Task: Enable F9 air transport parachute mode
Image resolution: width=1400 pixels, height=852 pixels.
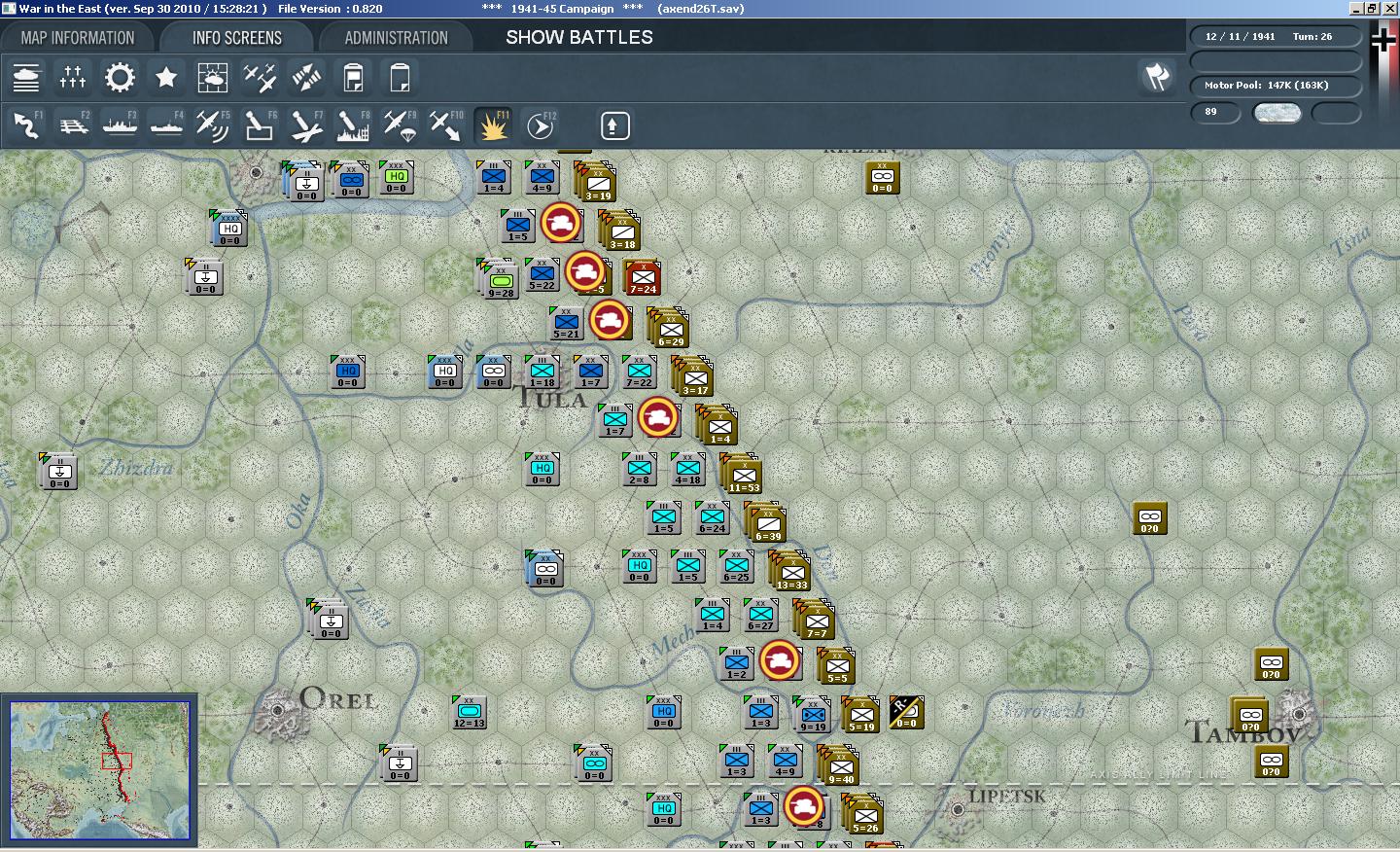Action: (x=400, y=125)
